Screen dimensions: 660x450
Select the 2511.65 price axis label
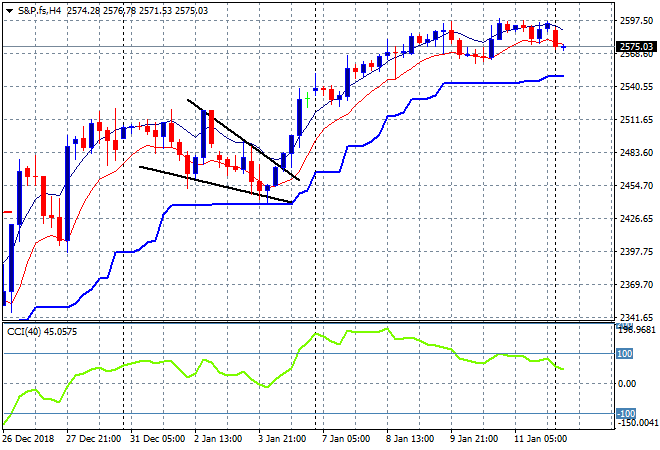coord(636,120)
